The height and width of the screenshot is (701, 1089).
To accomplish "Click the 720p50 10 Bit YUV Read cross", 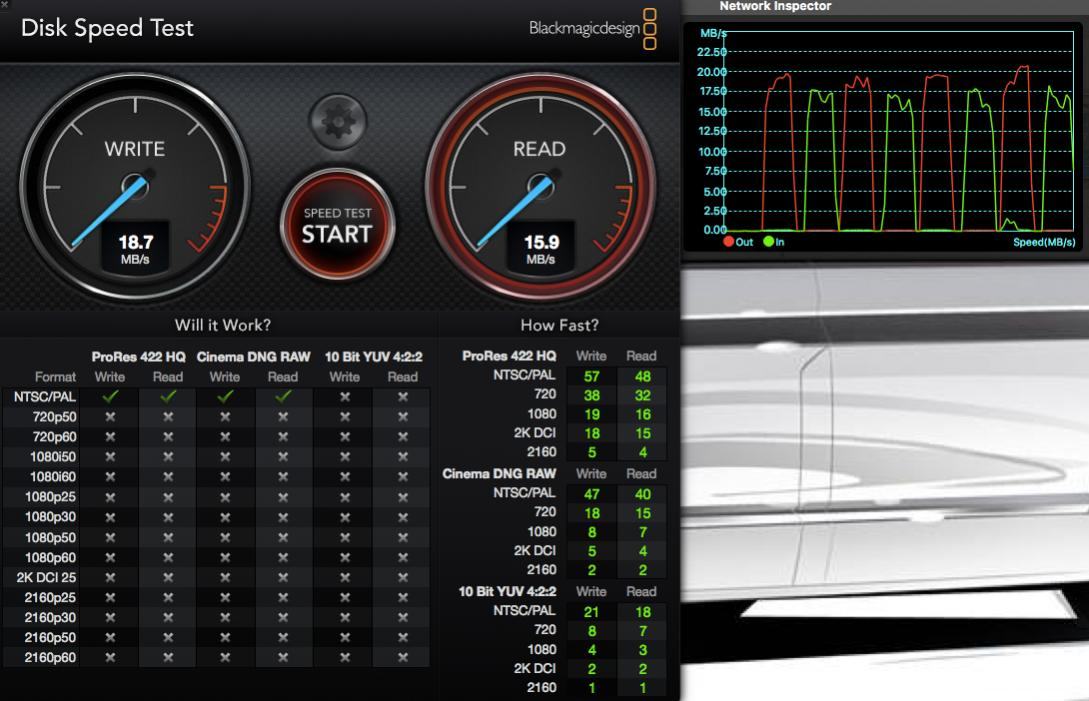I will [403, 417].
